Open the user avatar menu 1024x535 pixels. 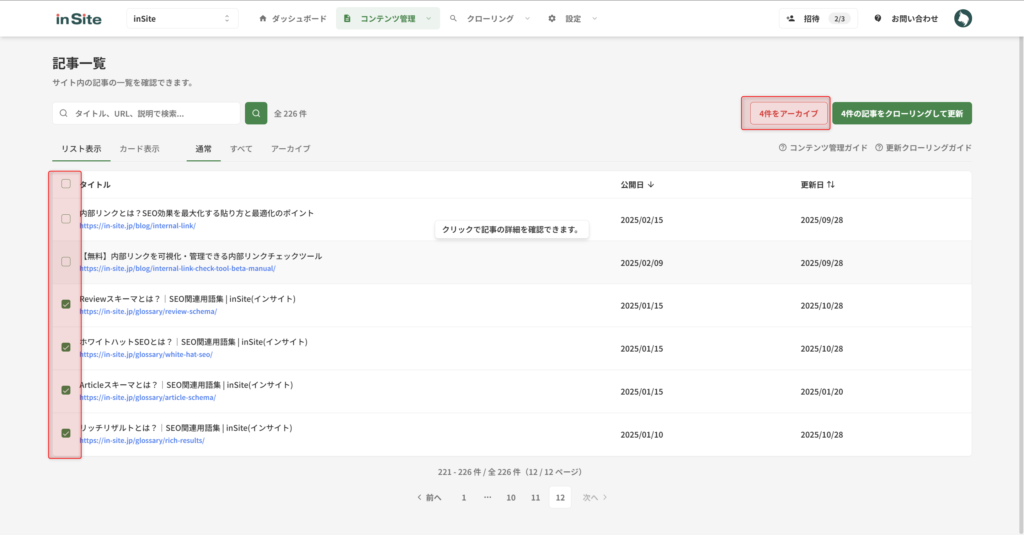(963, 18)
